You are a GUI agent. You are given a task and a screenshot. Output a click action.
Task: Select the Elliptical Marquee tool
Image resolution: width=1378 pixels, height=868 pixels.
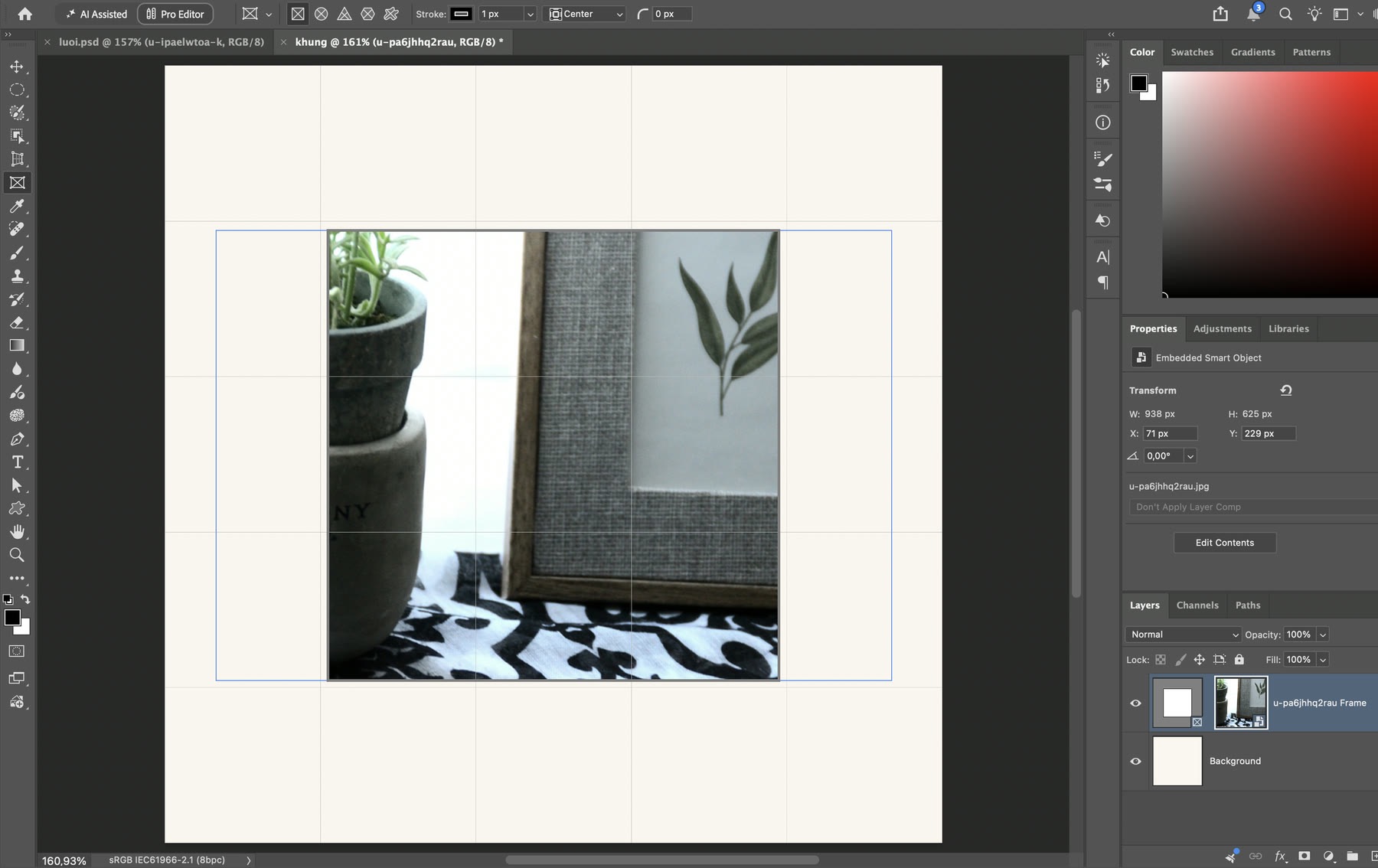[x=17, y=90]
